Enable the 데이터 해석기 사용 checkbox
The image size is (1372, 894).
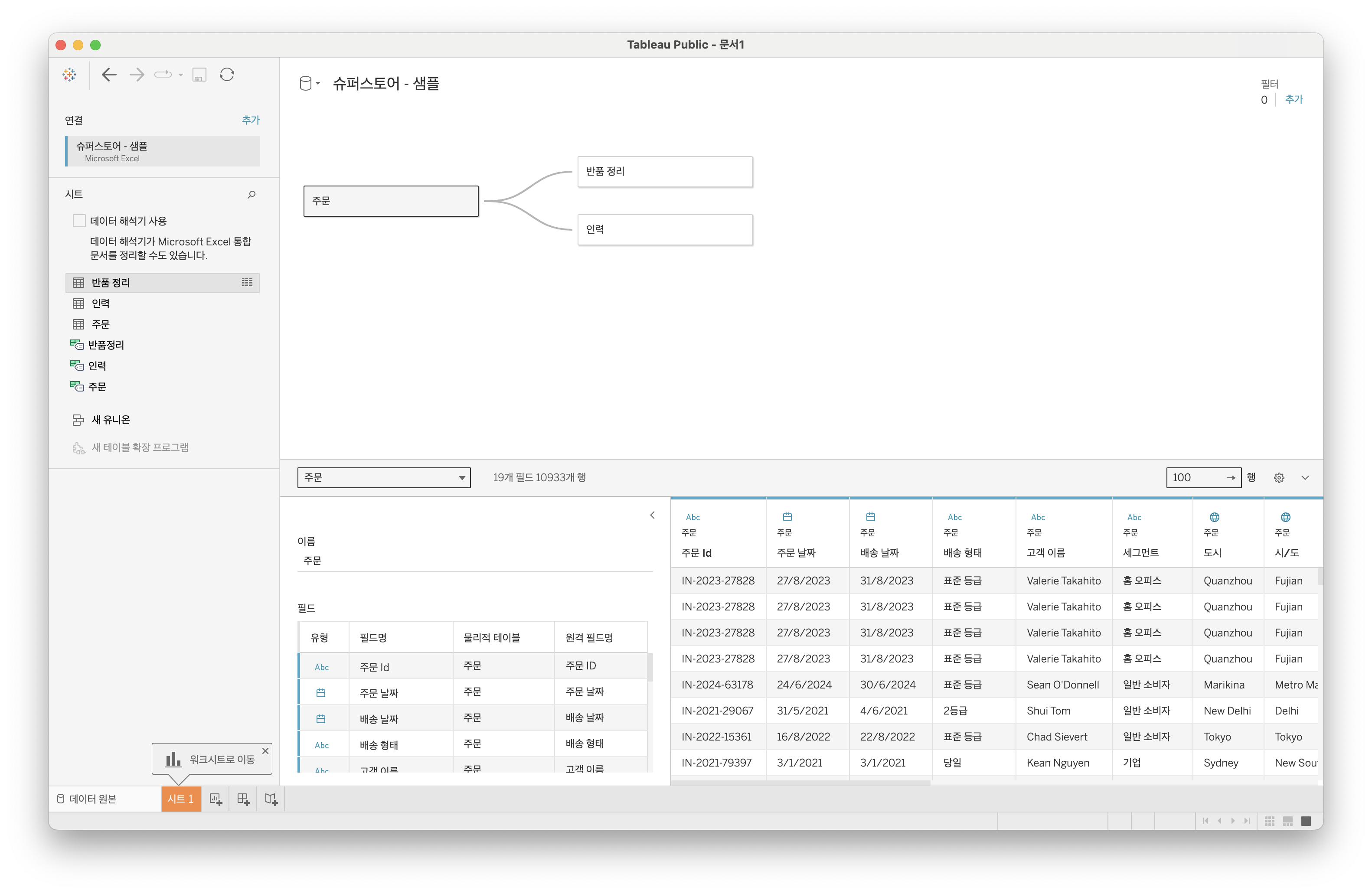tap(79, 221)
